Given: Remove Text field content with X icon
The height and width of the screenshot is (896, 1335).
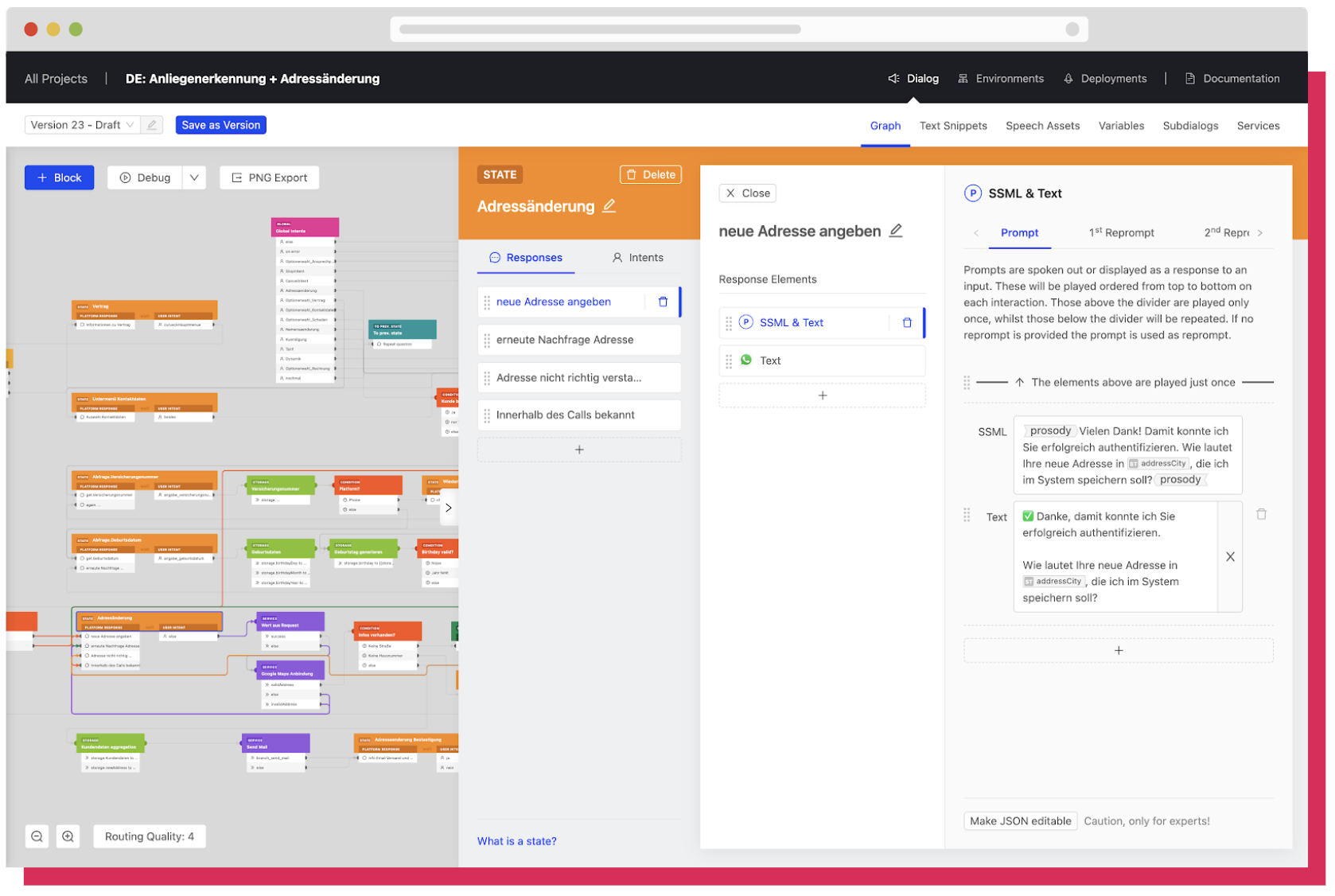Looking at the screenshot, I should click(1231, 557).
